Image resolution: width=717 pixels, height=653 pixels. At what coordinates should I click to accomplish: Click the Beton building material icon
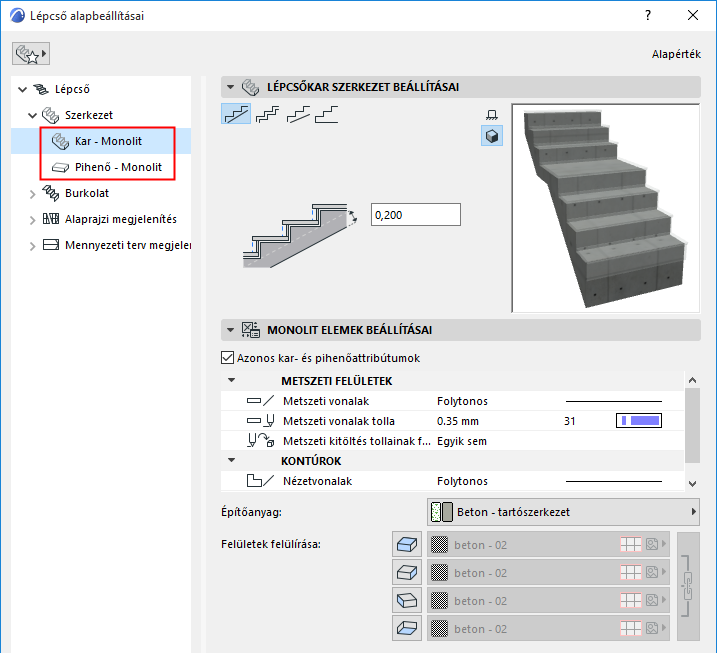[x=442, y=512]
